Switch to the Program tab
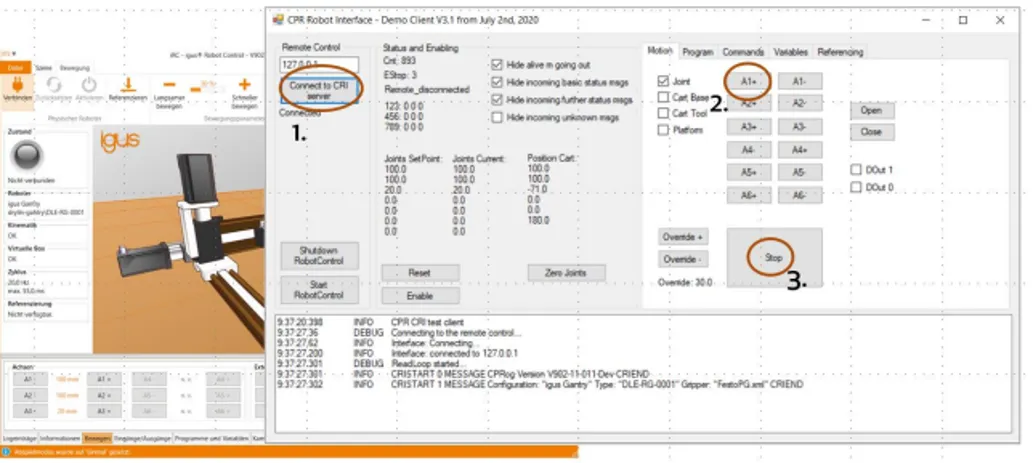 (698, 52)
